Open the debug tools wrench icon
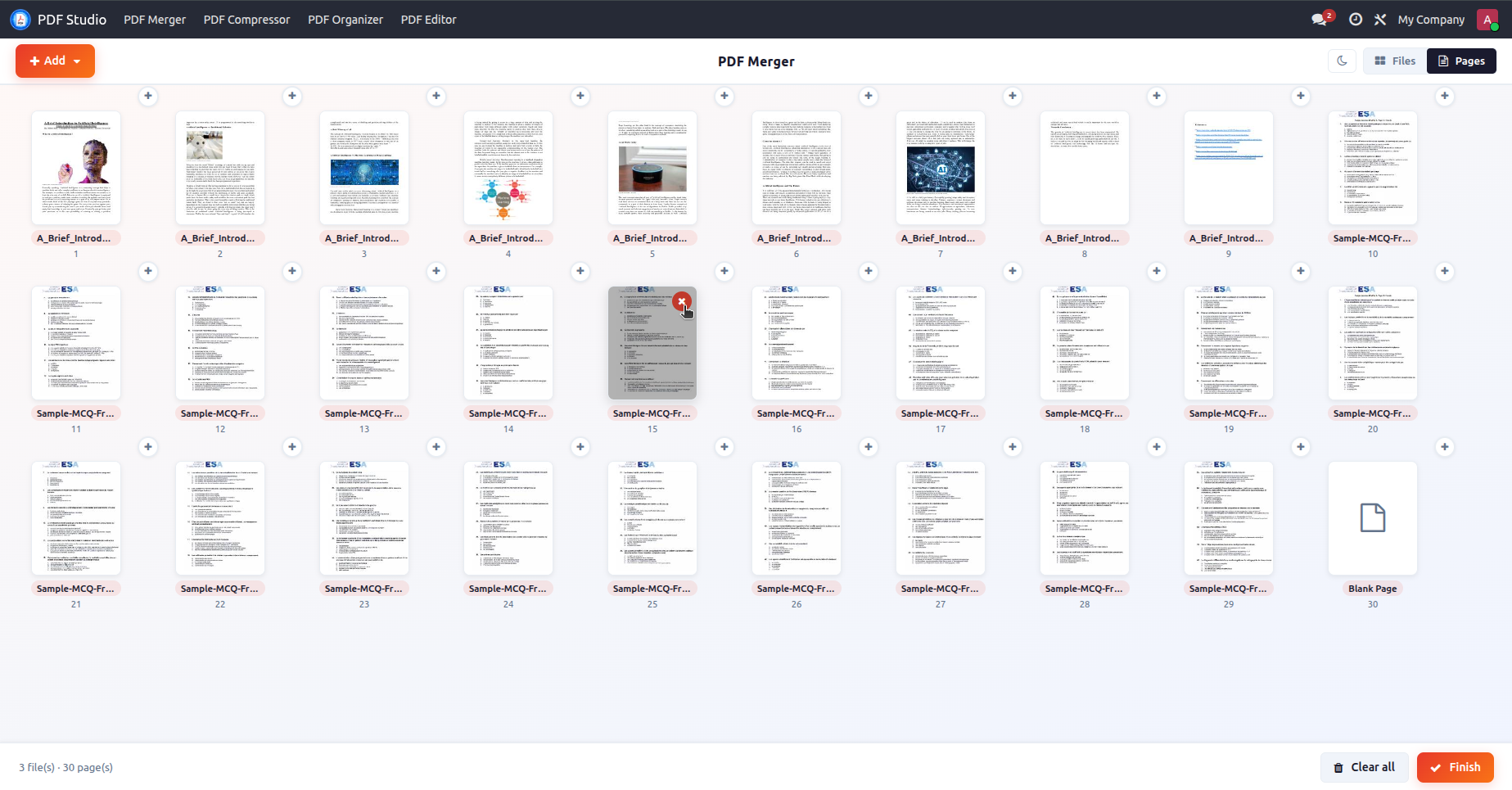Viewport: 1512px width, 790px height. 1380,20
